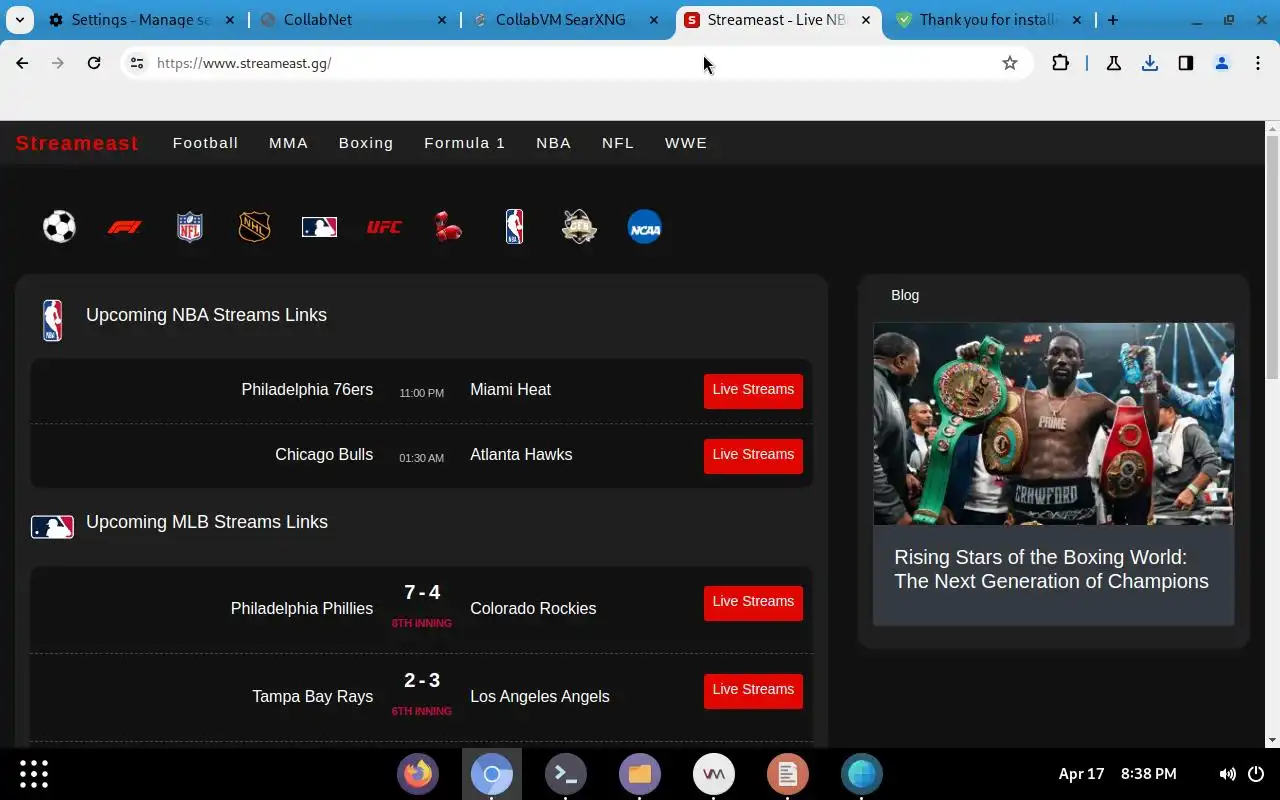The width and height of the screenshot is (1280, 800).
Task: Open Live Streams for Phillies vs Rockies
Action: tap(753, 602)
